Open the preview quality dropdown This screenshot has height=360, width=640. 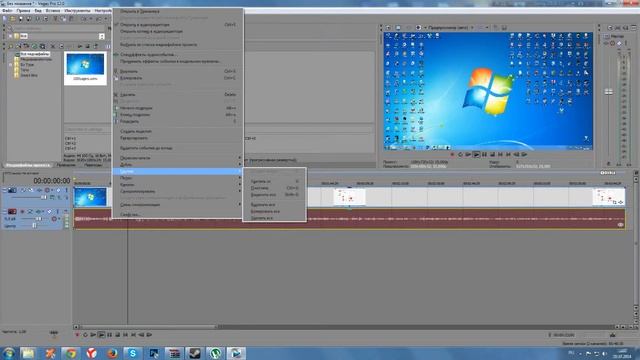(x=472, y=27)
